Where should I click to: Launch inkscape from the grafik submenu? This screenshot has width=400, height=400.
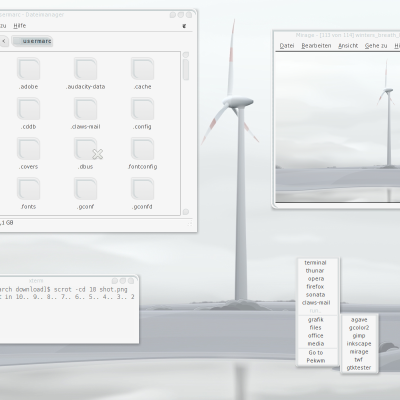[359, 344]
